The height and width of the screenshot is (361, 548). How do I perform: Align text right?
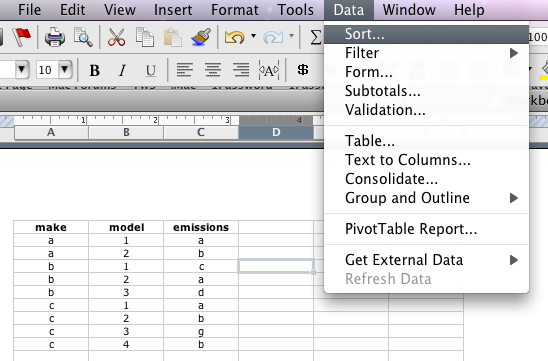point(241,70)
